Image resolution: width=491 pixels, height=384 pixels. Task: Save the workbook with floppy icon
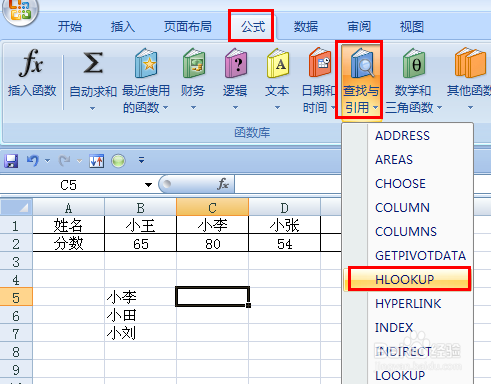coord(11,161)
